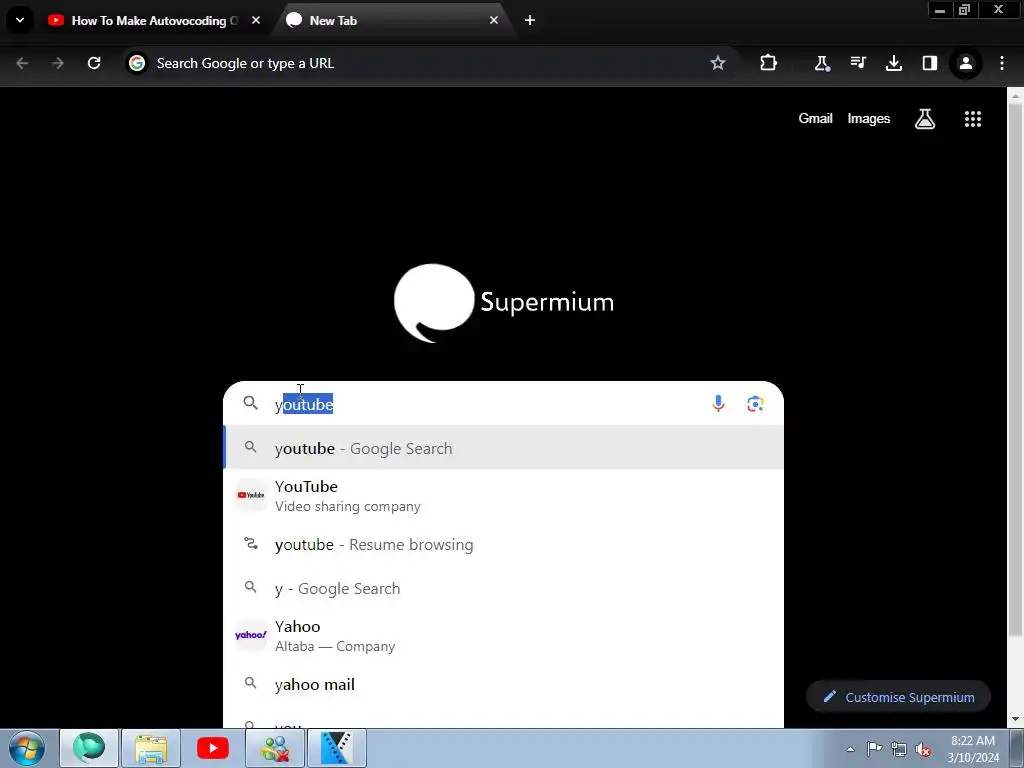Select the New Tab tab
1024x768 pixels.
[x=392, y=20]
